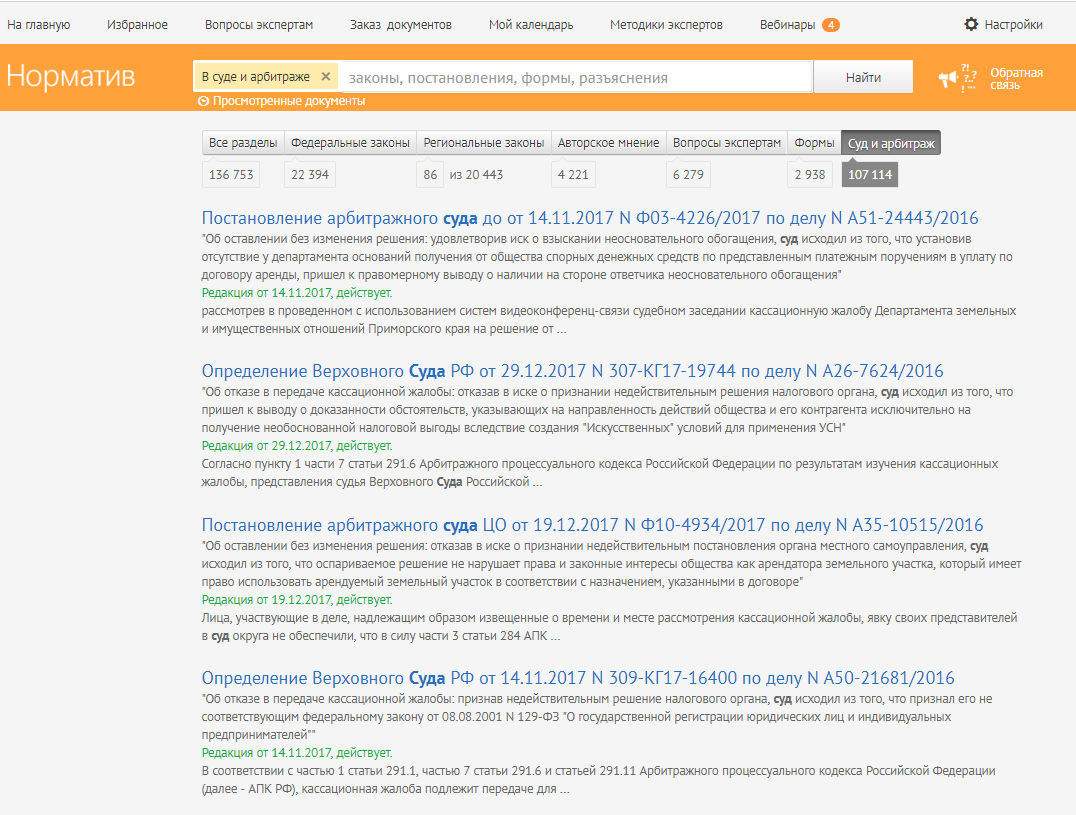Switch to Региональные законы tab
This screenshot has height=815, width=1076.
[484, 143]
